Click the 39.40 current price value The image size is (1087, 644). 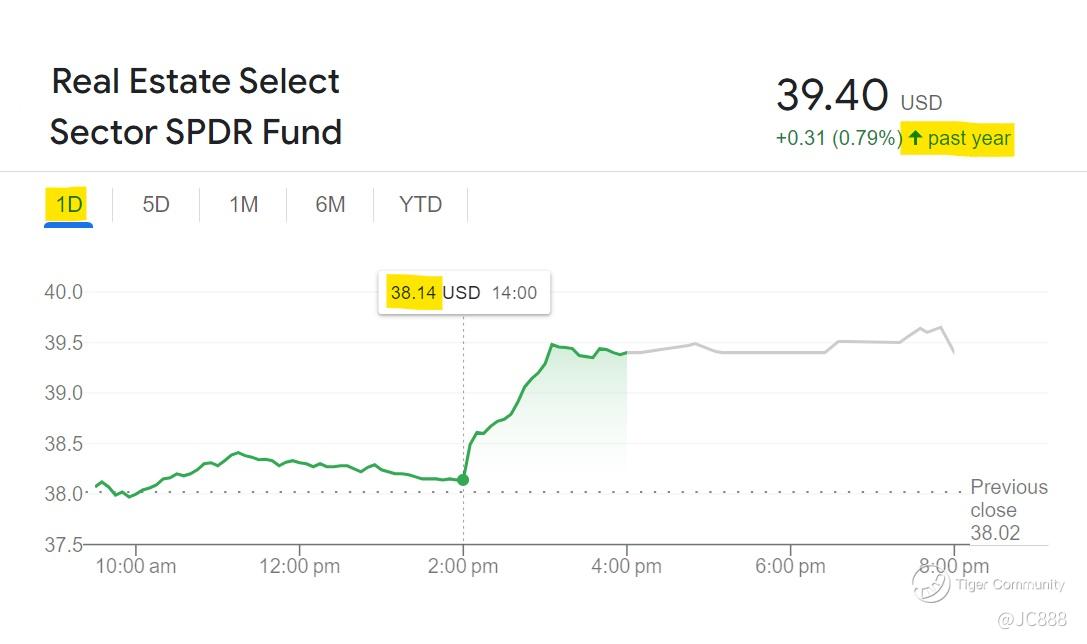(x=832, y=96)
